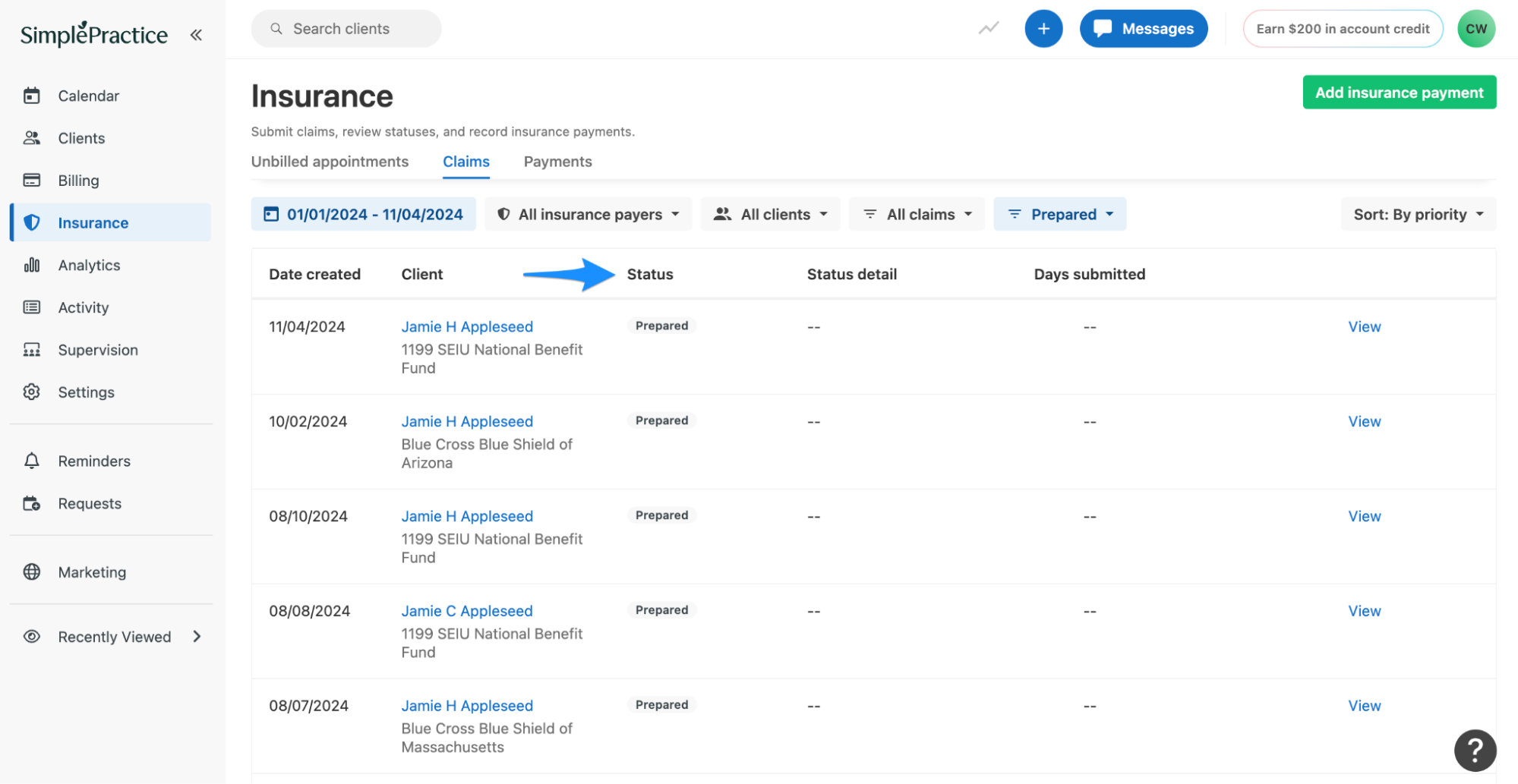Open Jamie C Appleseed client link
The width and height of the screenshot is (1518, 784).
(x=467, y=611)
